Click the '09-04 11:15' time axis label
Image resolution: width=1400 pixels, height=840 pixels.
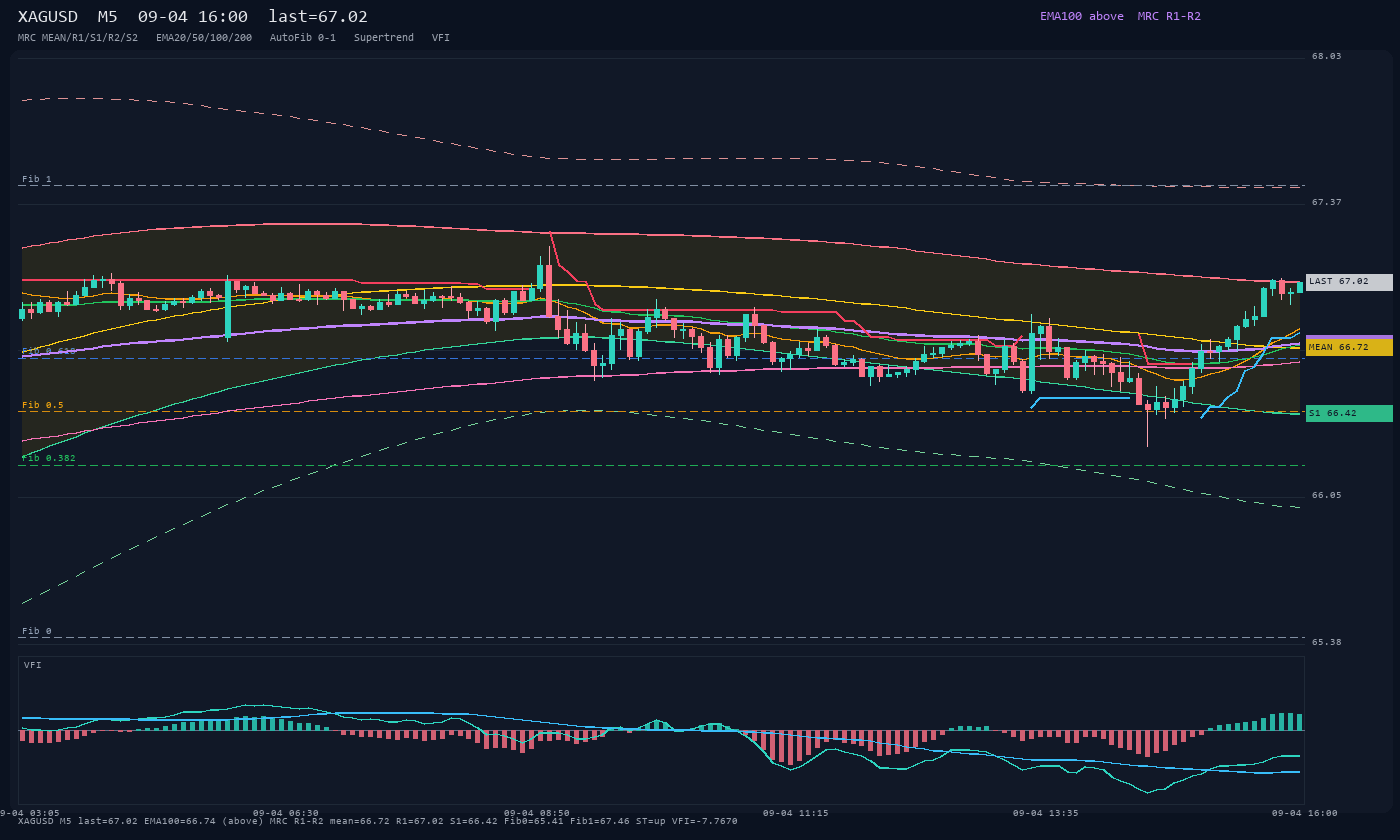click(x=796, y=813)
